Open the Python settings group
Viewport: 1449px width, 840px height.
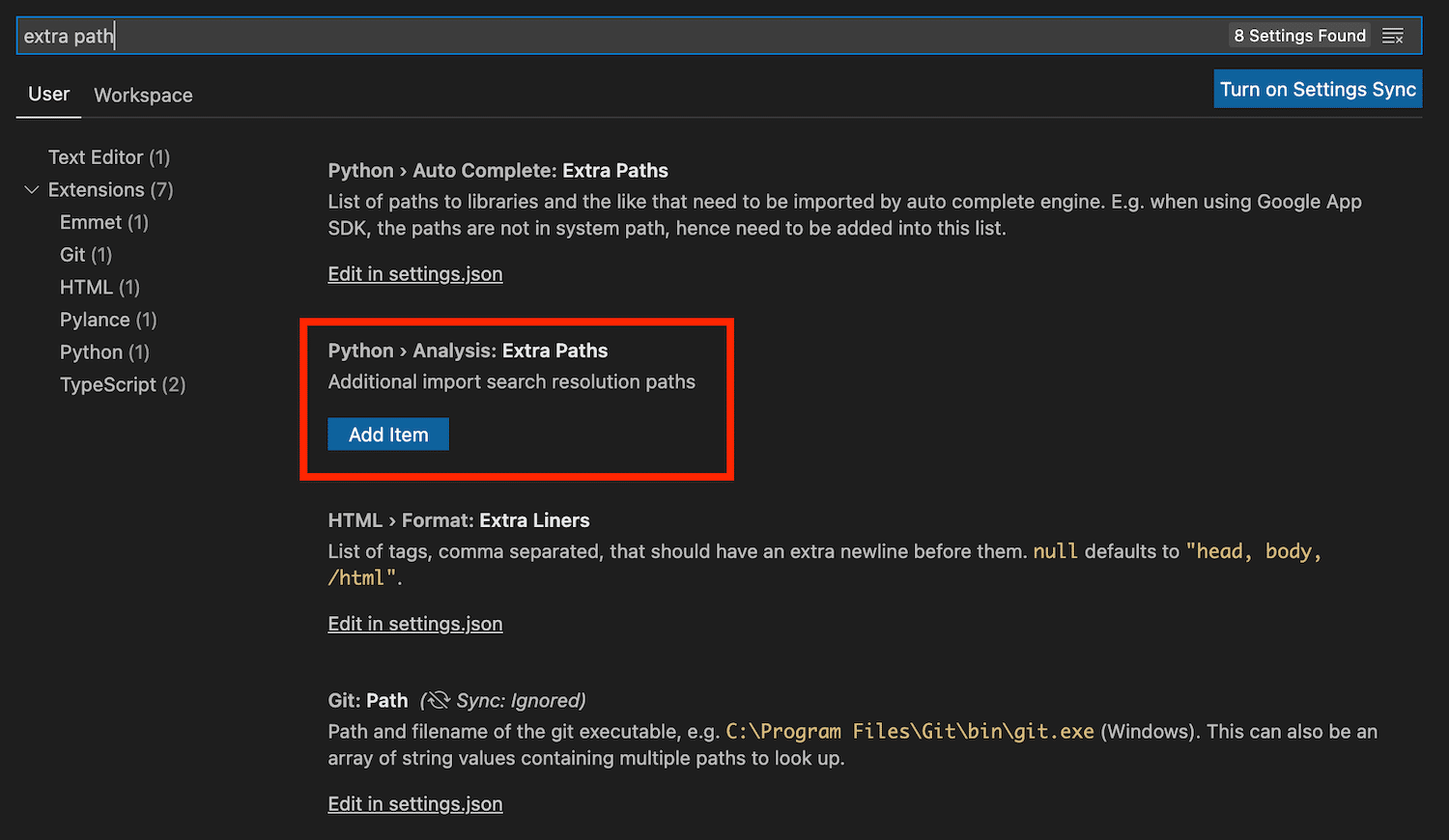coord(104,351)
